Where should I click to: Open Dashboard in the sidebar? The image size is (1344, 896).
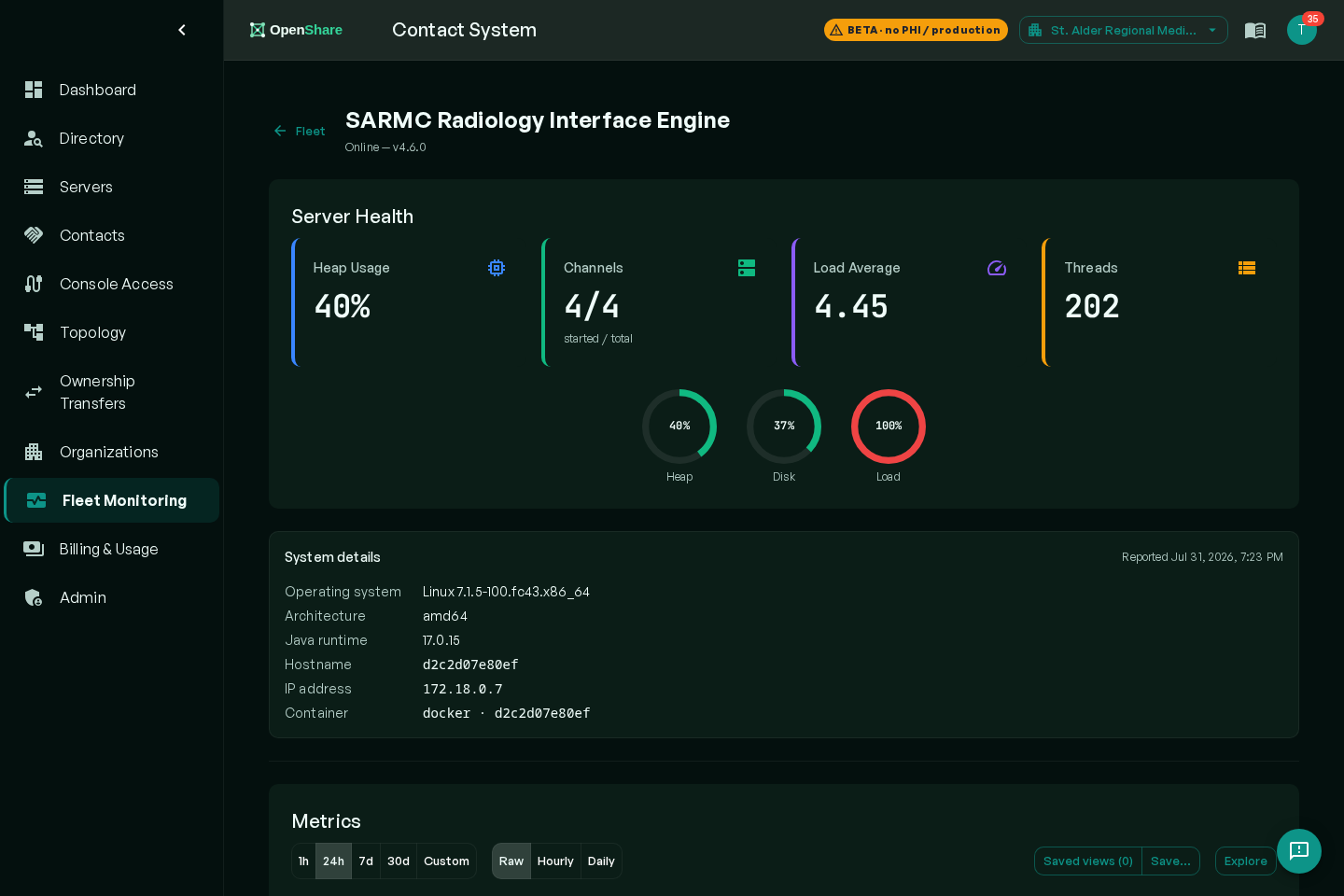pyautogui.click(x=112, y=90)
